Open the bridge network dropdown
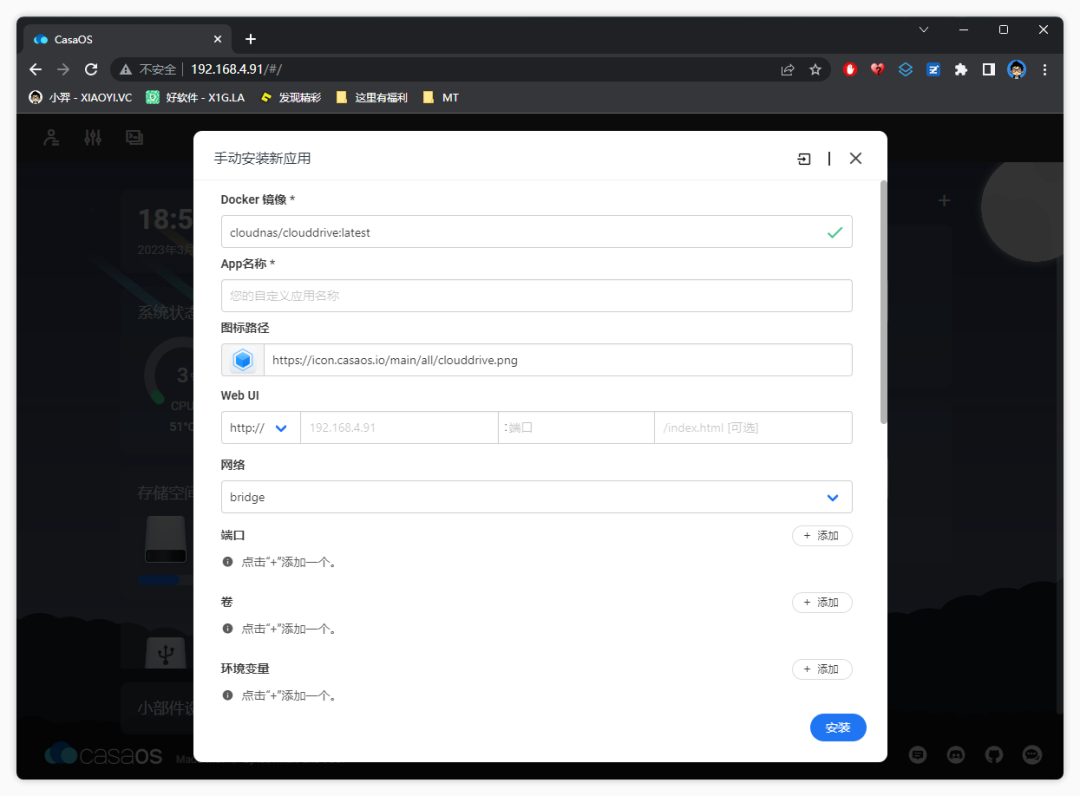Image resolution: width=1080 pixels, height=796 pixels. pyautogui.click(x=536, y=497)
